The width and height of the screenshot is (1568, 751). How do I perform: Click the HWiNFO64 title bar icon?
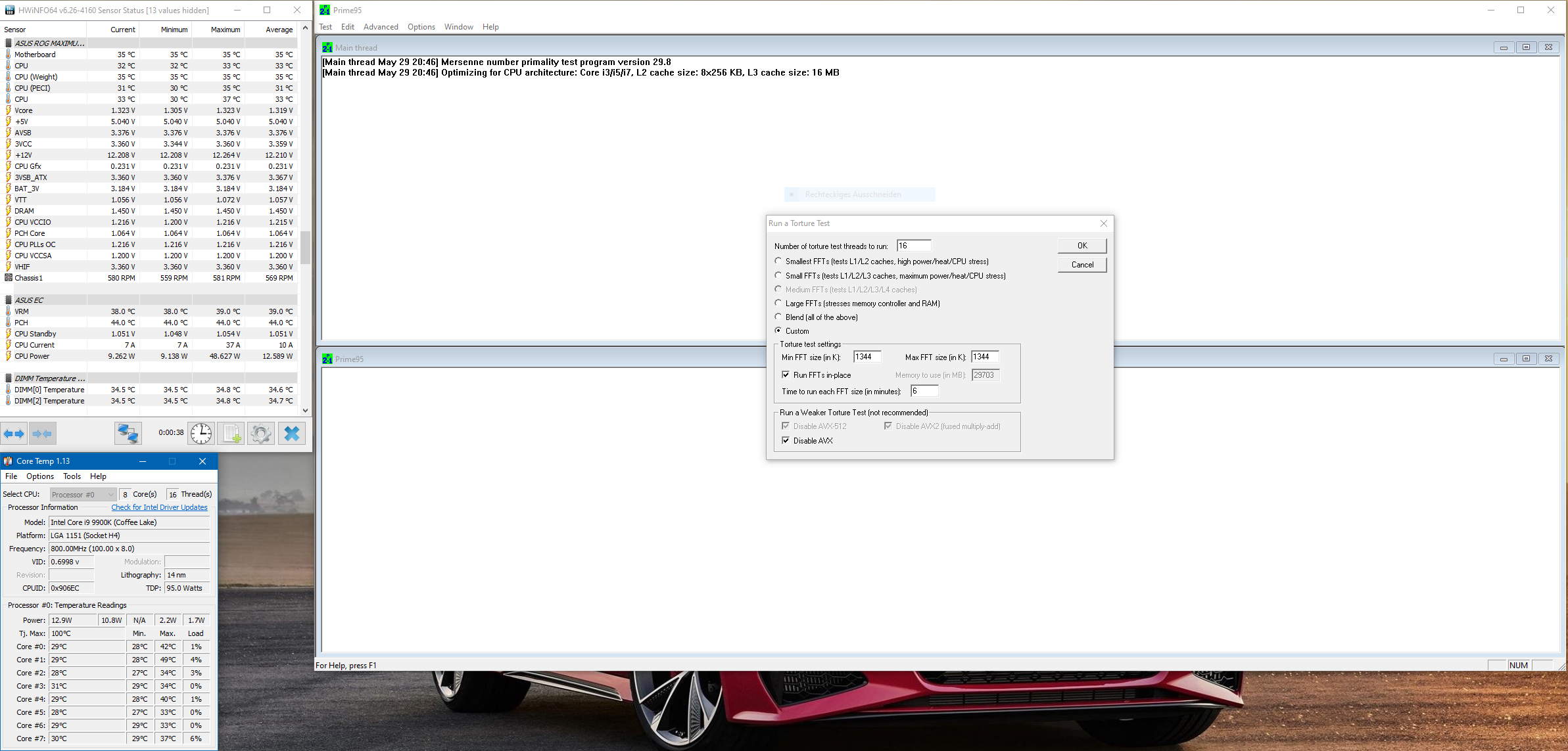point(9,10)
